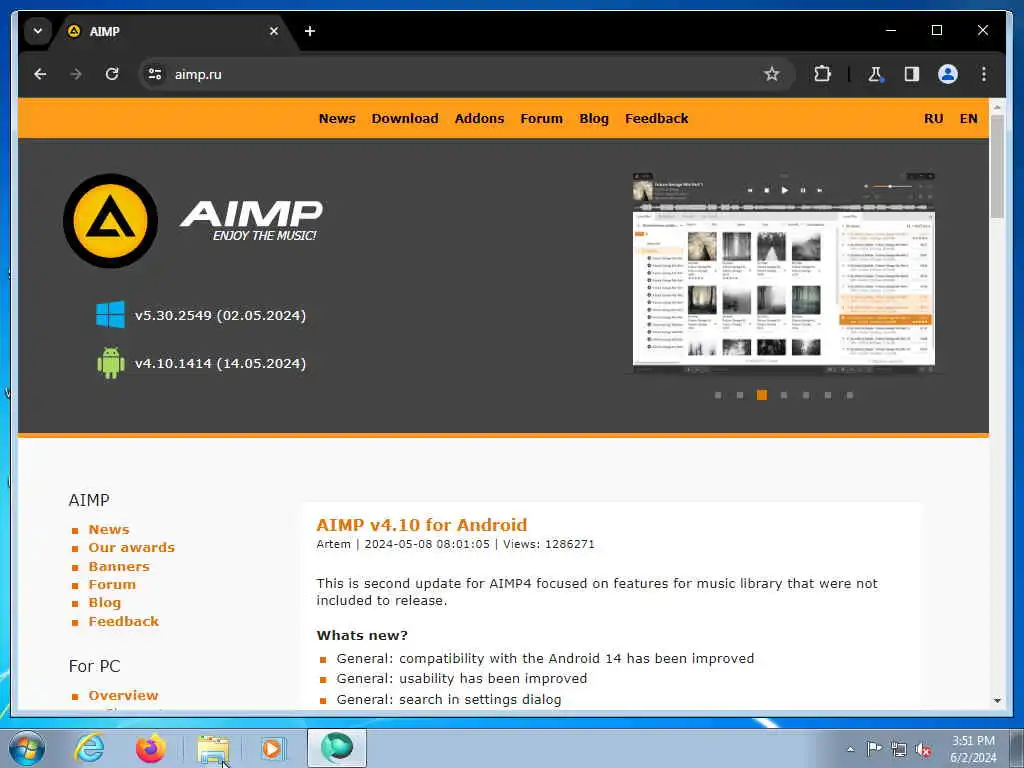The width and height of the screenshot is (1024, 768).
Task: Switch site language to RU
Action: pyautogui.click(x=933, y=119)
